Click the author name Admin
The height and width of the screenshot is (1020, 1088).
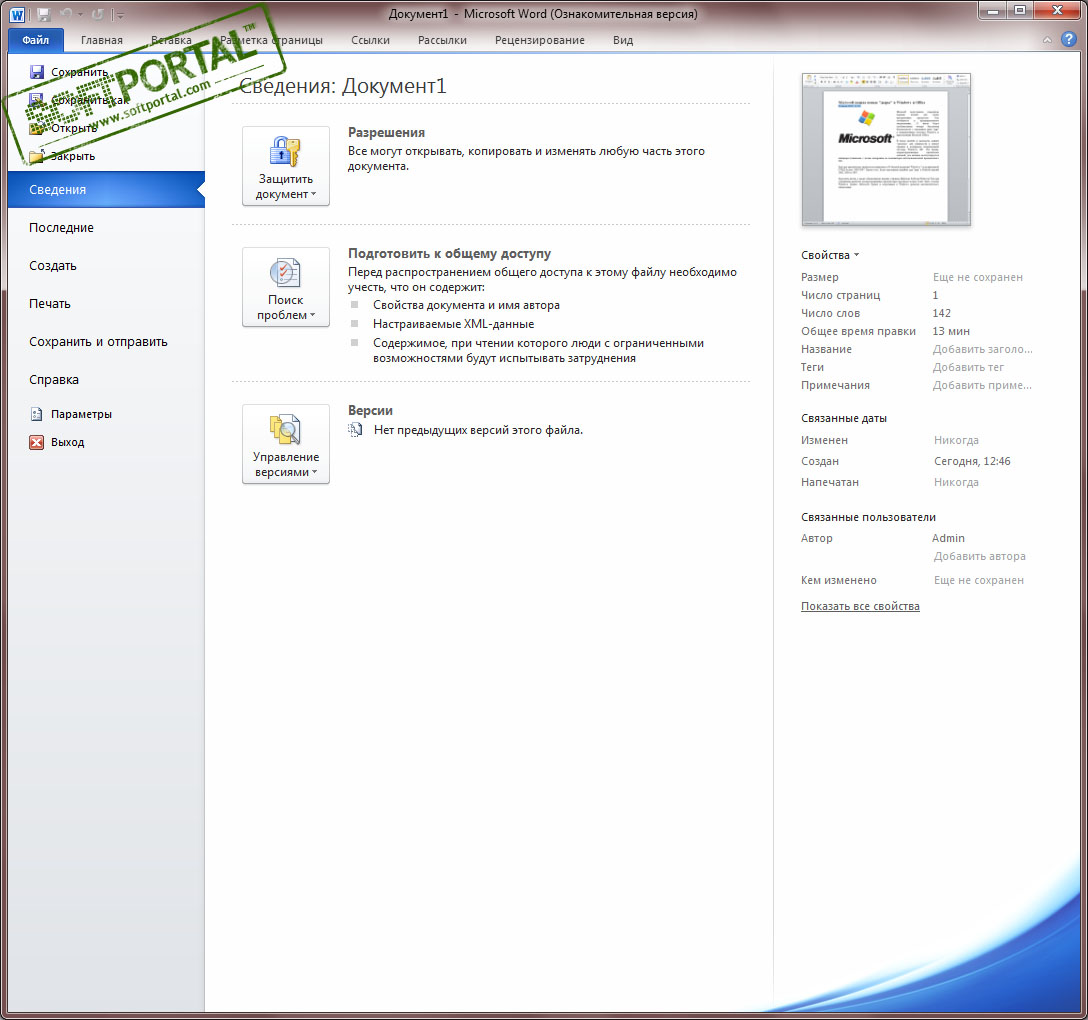point(948,538)
